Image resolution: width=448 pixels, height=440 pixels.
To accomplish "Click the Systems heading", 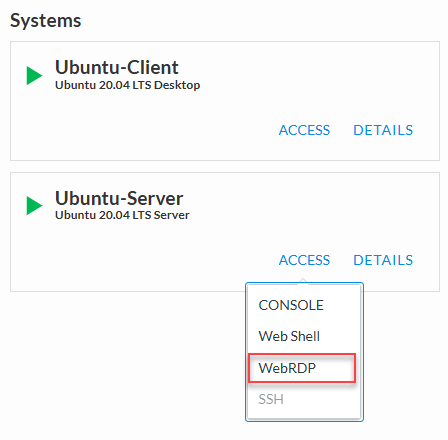I will [46, 21].
